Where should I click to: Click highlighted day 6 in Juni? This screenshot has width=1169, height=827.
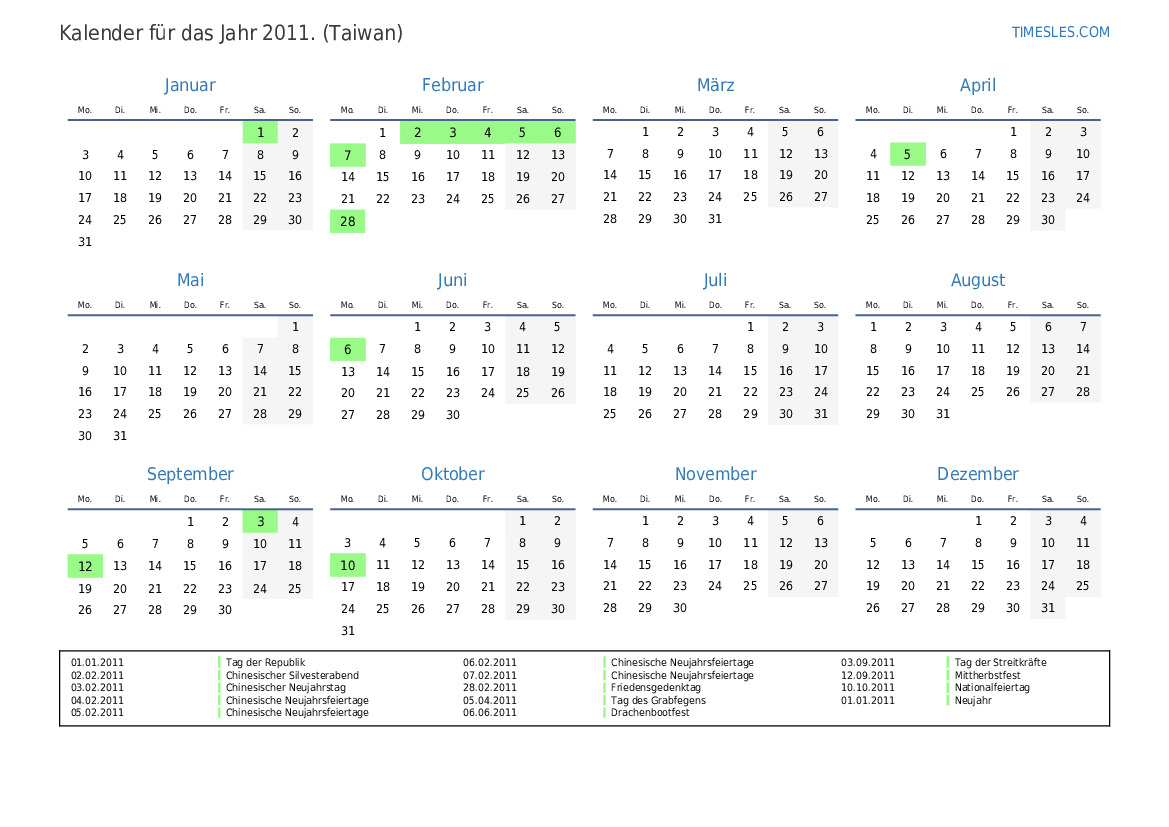(347, 349)
